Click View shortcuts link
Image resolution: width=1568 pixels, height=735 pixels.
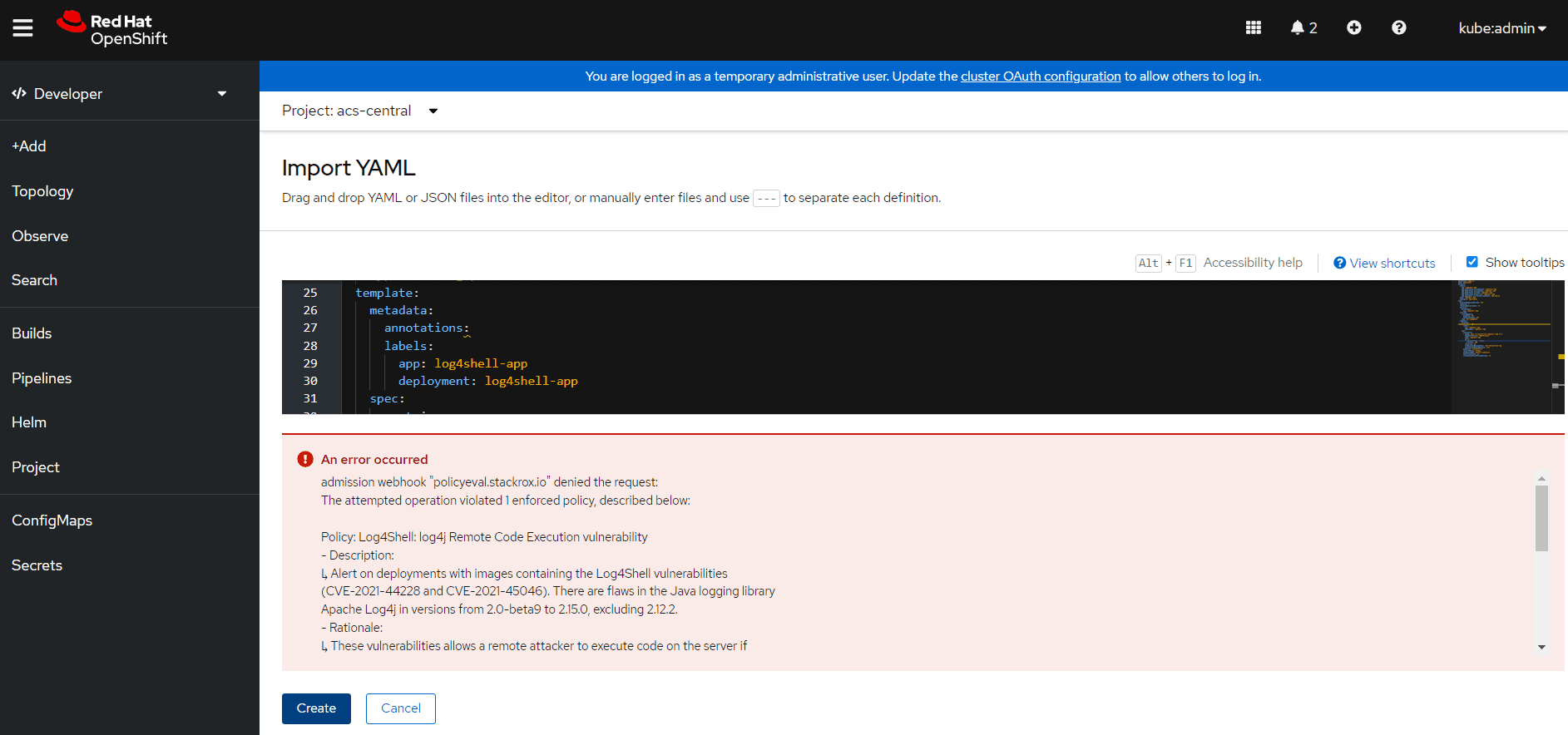point(1384,264)
